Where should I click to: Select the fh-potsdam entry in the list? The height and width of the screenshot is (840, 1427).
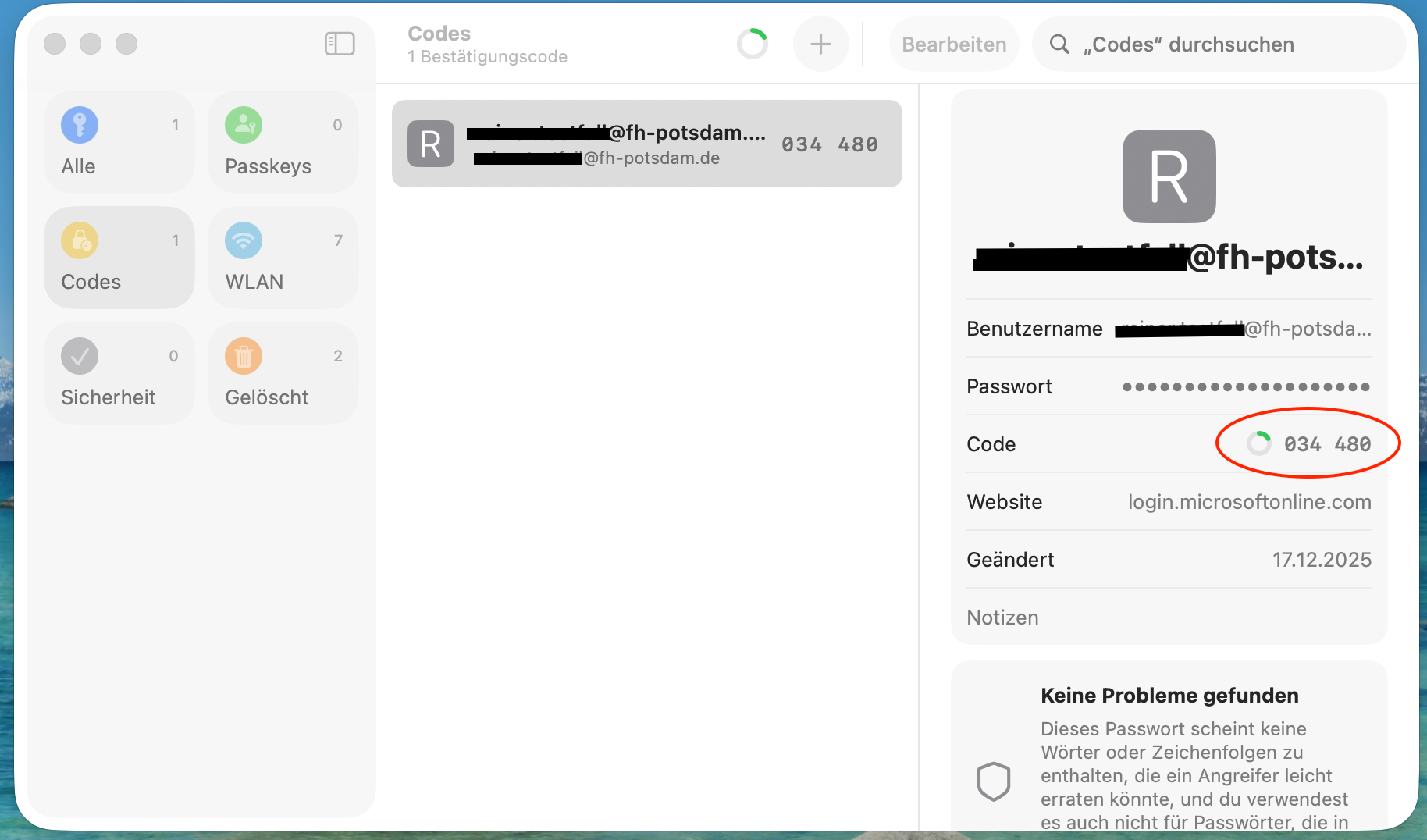coord(617,144)
